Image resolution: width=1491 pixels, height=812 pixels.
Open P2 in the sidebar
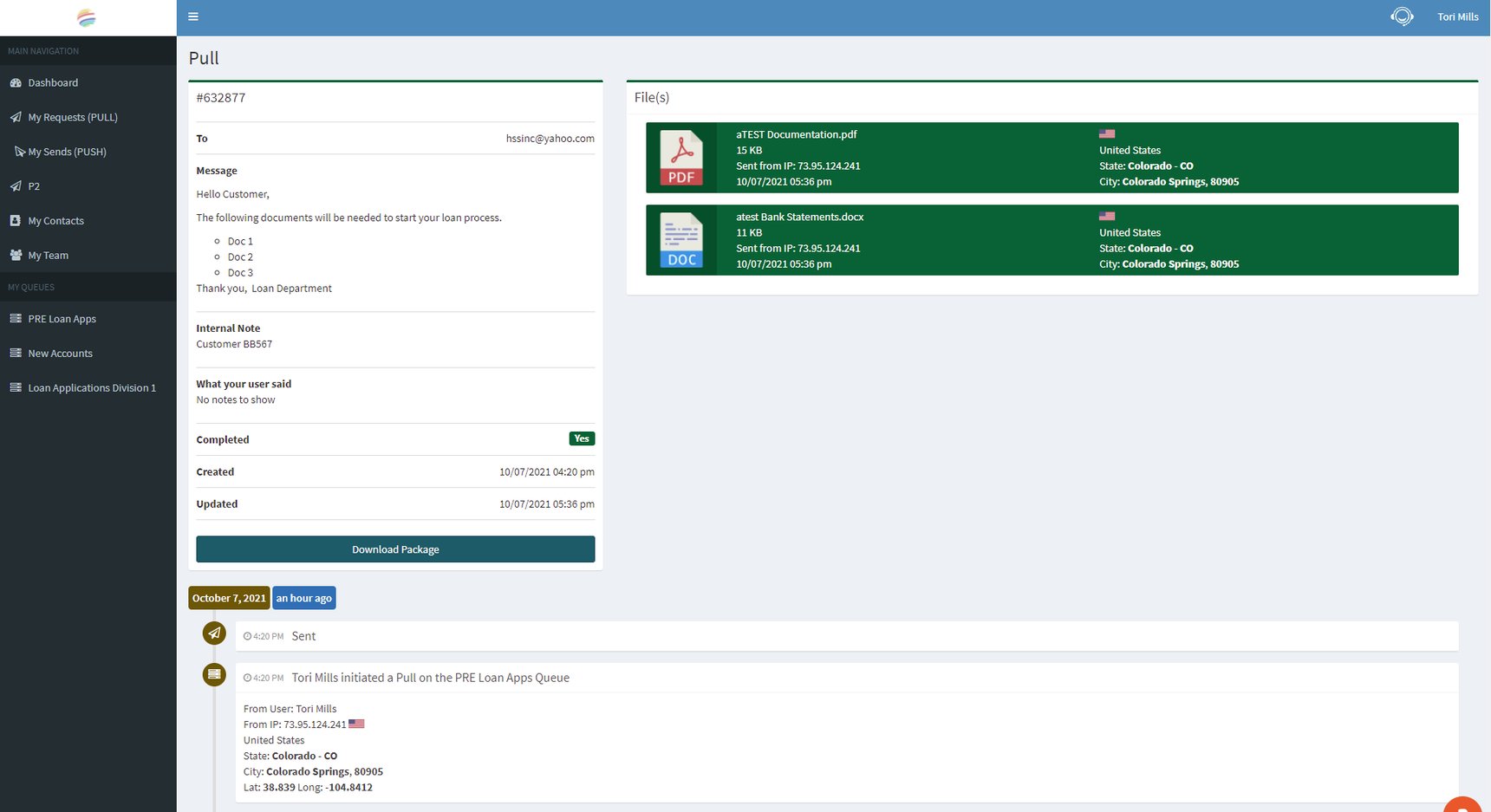coord(88,186)
